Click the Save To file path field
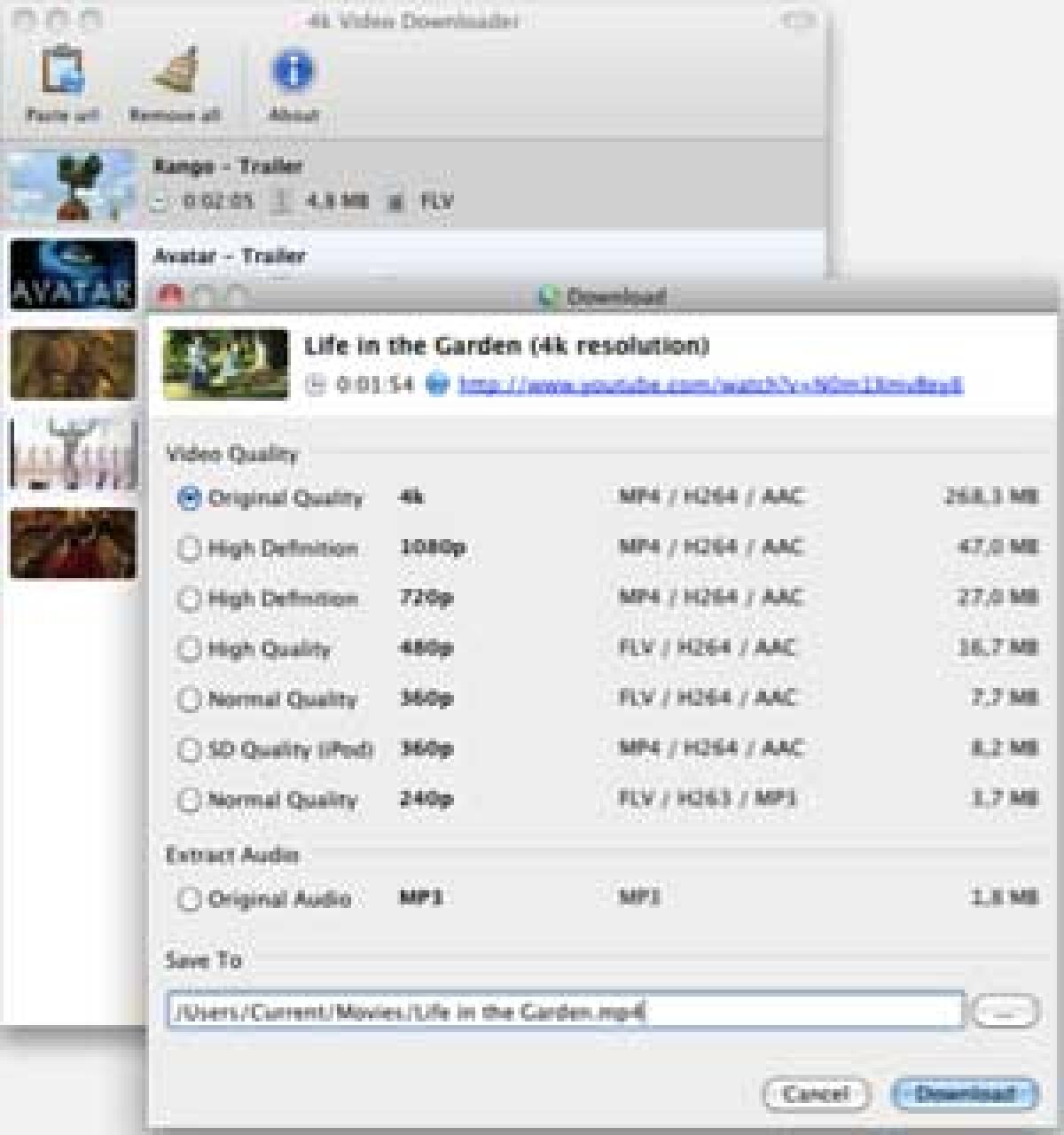The image size is (1064, 1135). (x=565, y=1011)
